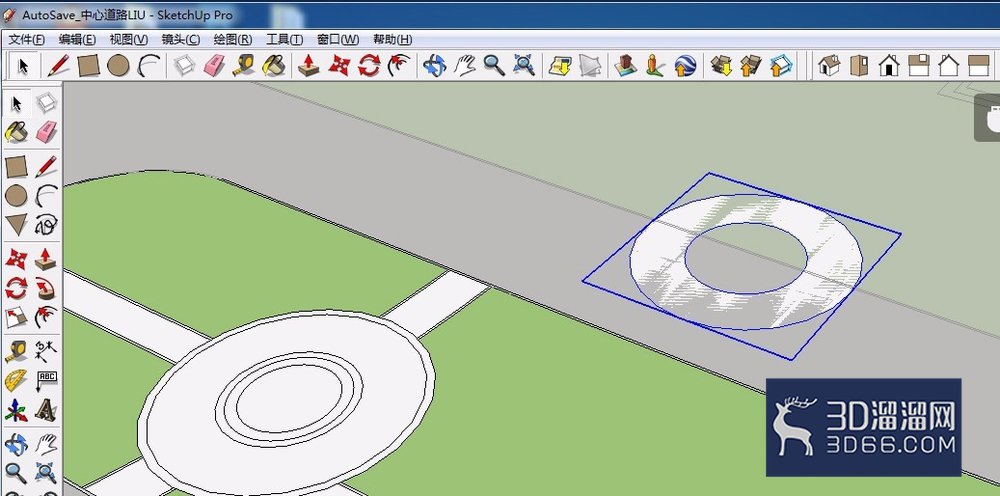The width and height of the screenshot is (1000, 496).
Task: Activate the Arc tool in top toolbar
Action: 149,65
